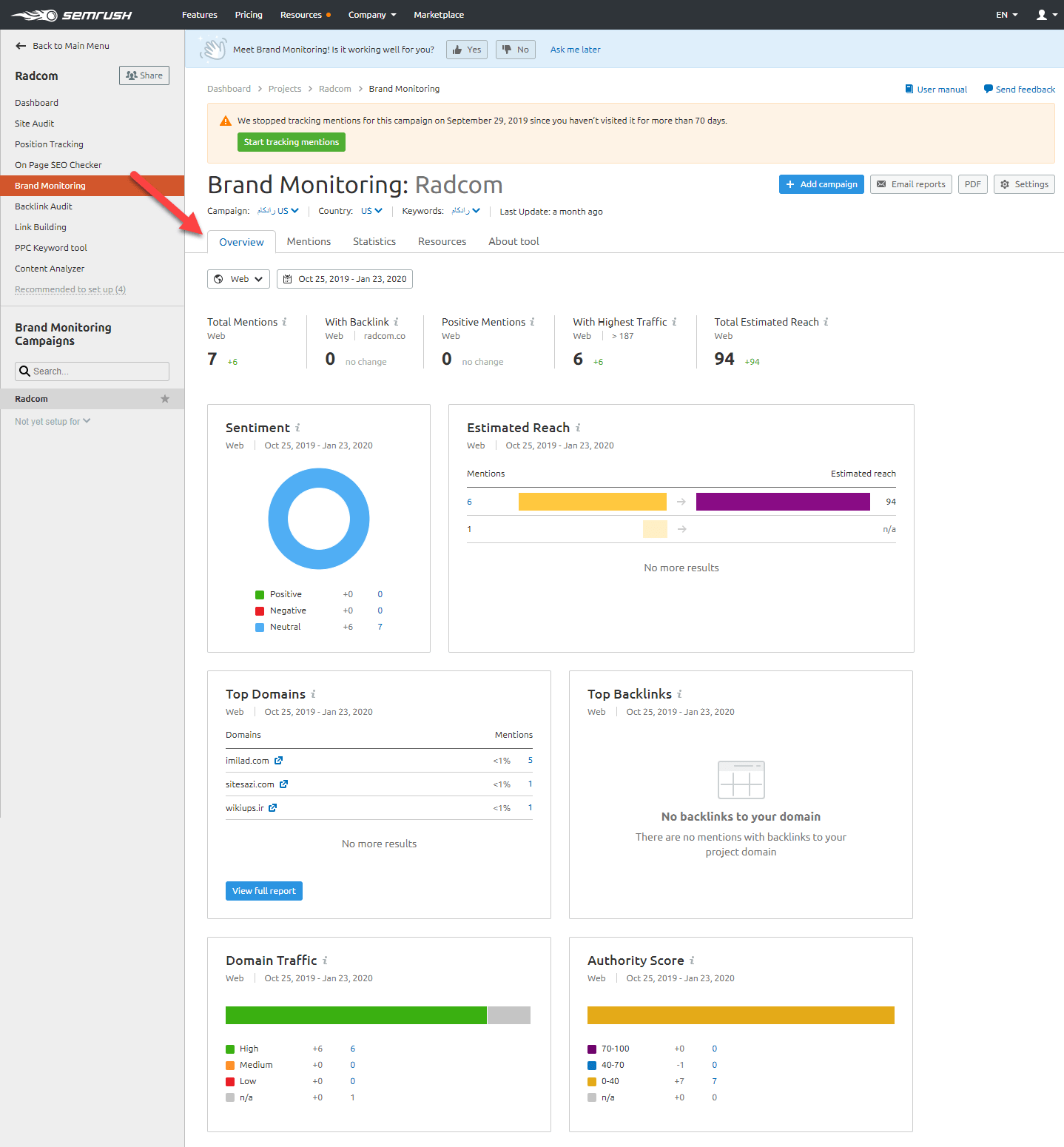1064x1147 pixels.
Task: Click View full report button
Action: (263, 891)
